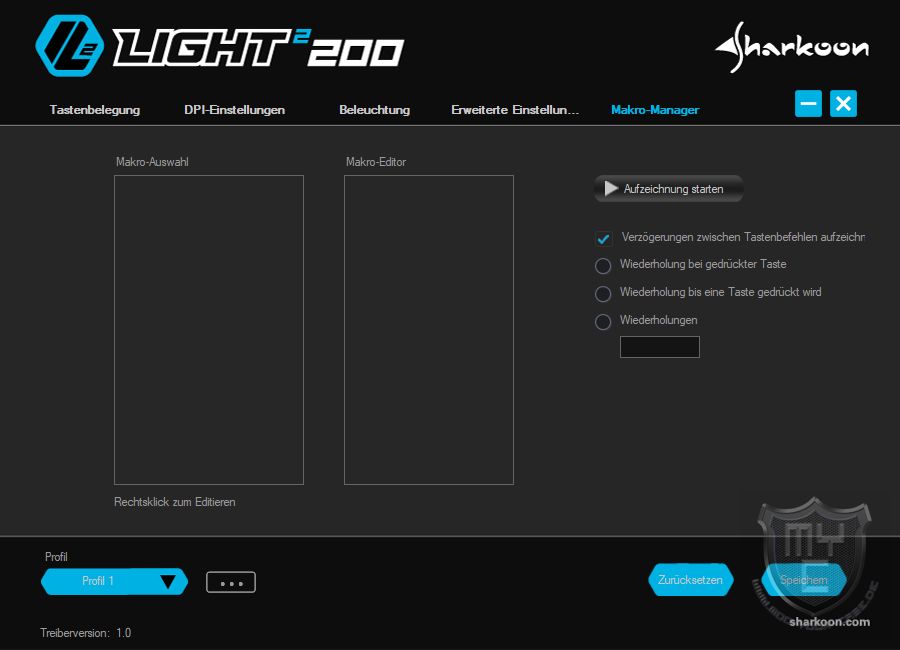This screenshot has width=900, height=650.
Task: Uncheck Verzögerungen zwischen Tastenbefehlen checkbox
Action: [604, 239]
